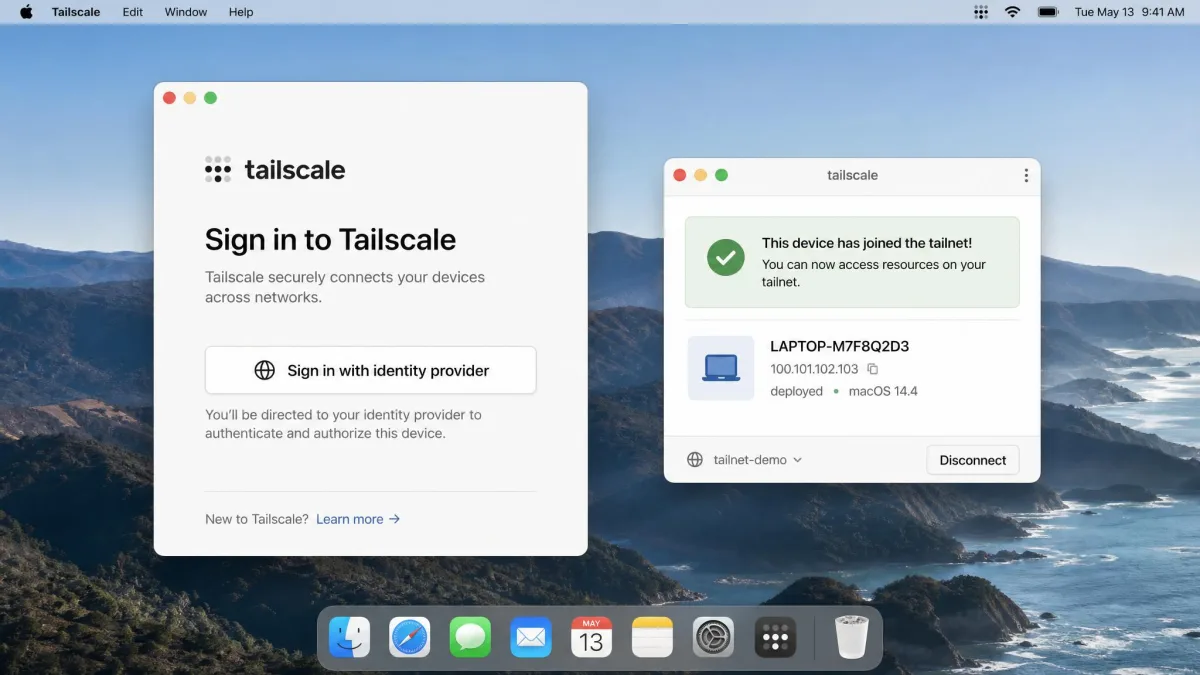Disconnect from the tailnet

coord(973,460)
